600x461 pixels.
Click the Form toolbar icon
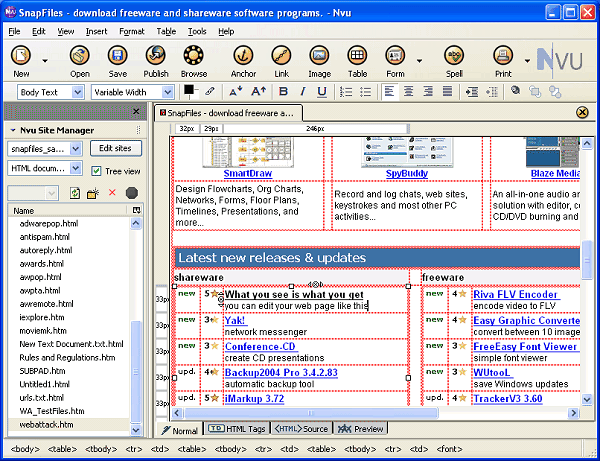click(395, 55)
